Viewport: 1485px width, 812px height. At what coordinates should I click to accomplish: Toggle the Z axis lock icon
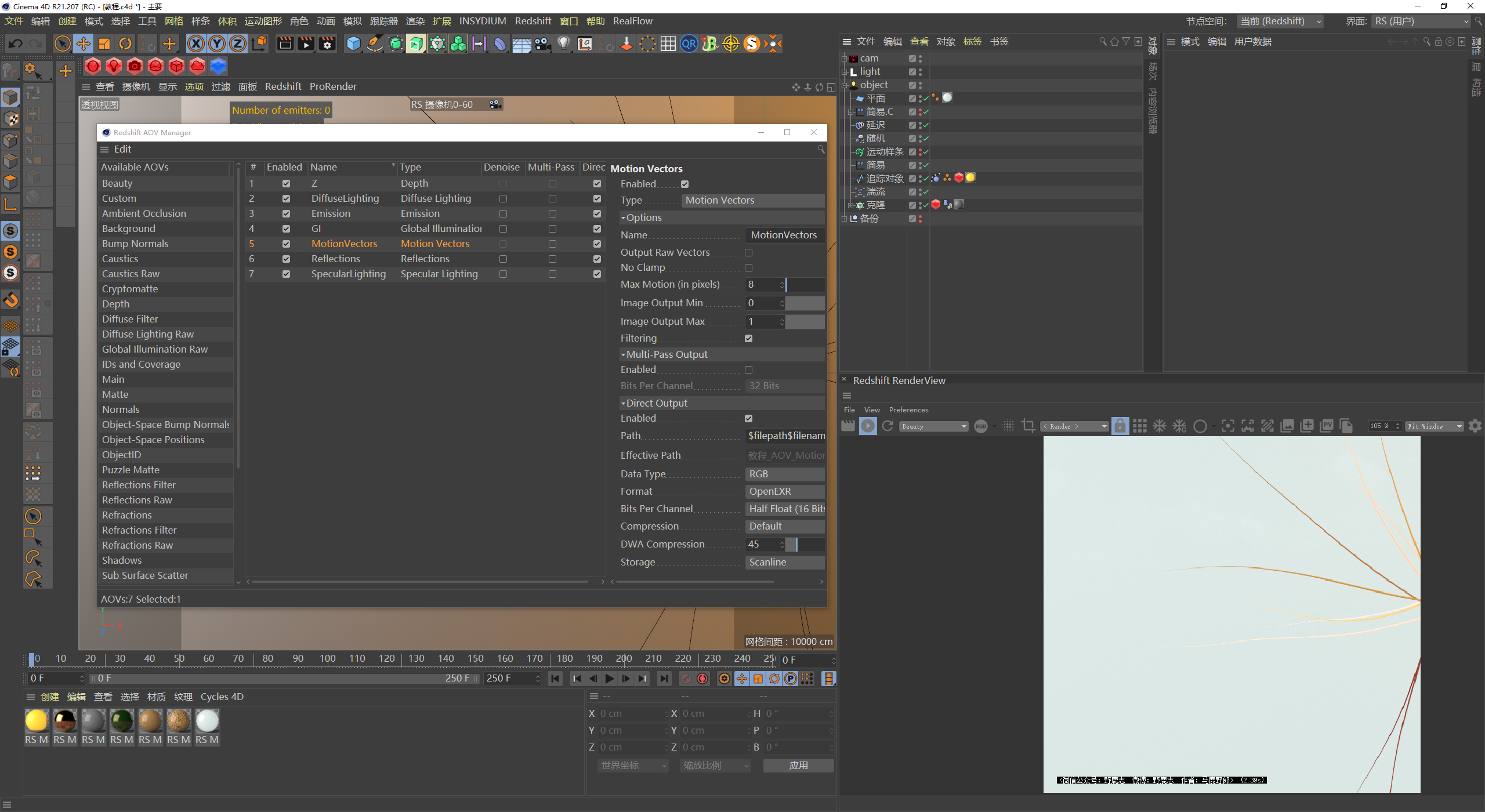click(x=238, y=43)
